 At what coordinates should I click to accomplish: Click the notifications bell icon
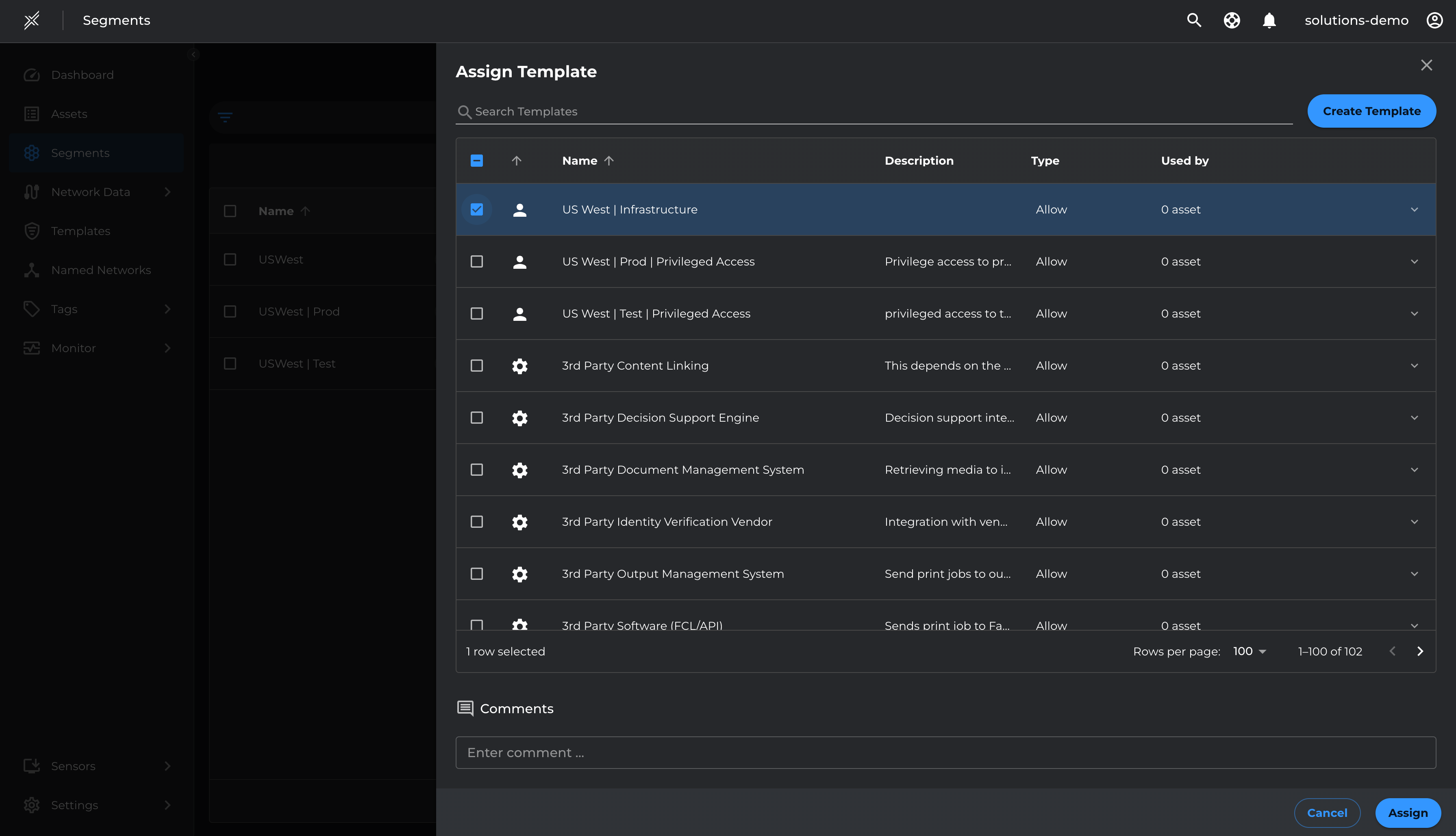tap(1269, 20)
